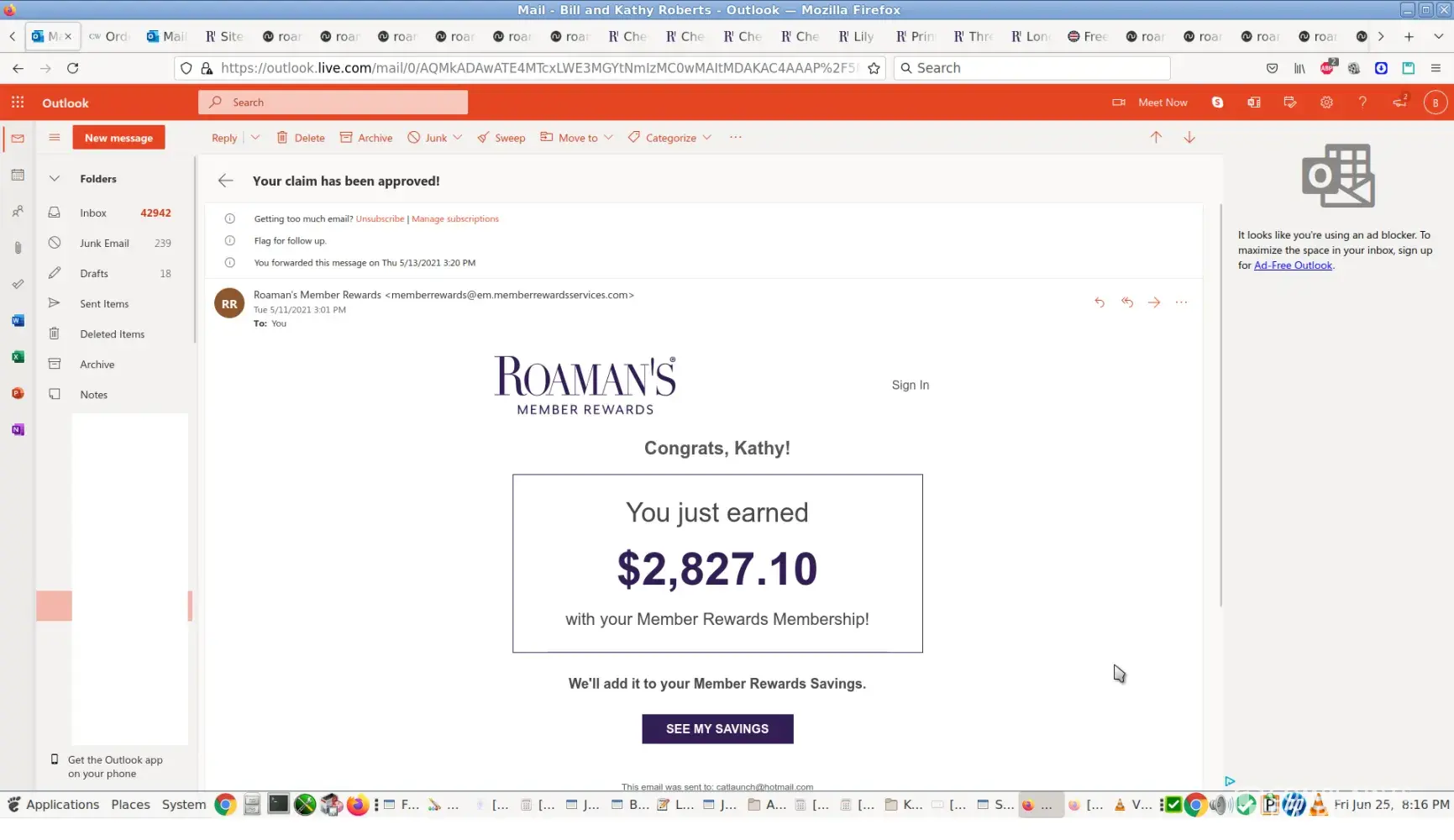Toggle the hamburger navigation pane button
Viewport: 1454px width, 840px height.
[x=55, y=138]
